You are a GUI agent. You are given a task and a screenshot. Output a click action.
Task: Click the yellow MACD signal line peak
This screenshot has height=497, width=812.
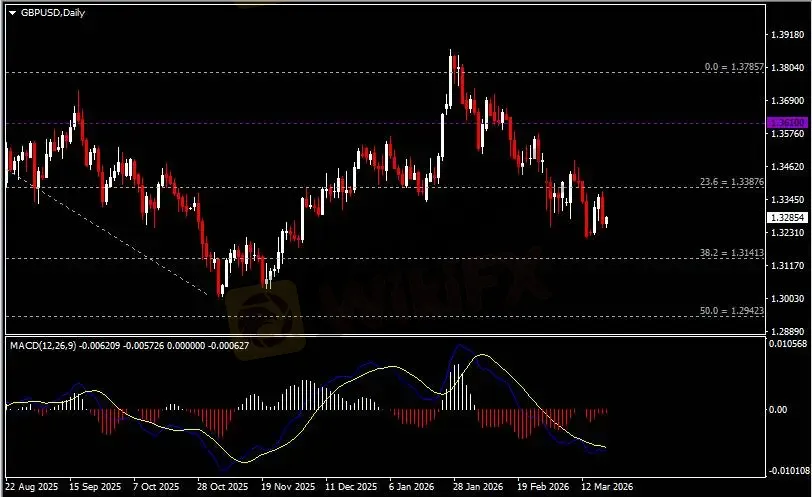pos(483,355)
